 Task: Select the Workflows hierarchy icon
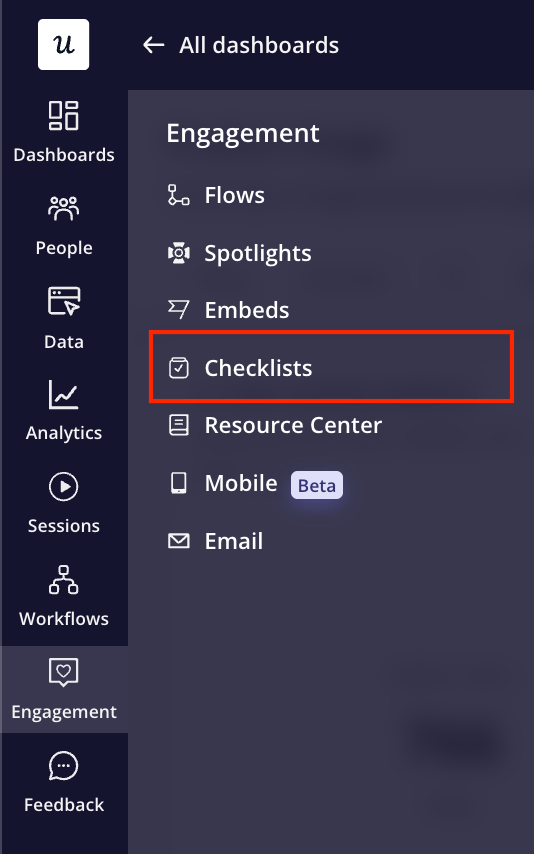pos(64,580)
